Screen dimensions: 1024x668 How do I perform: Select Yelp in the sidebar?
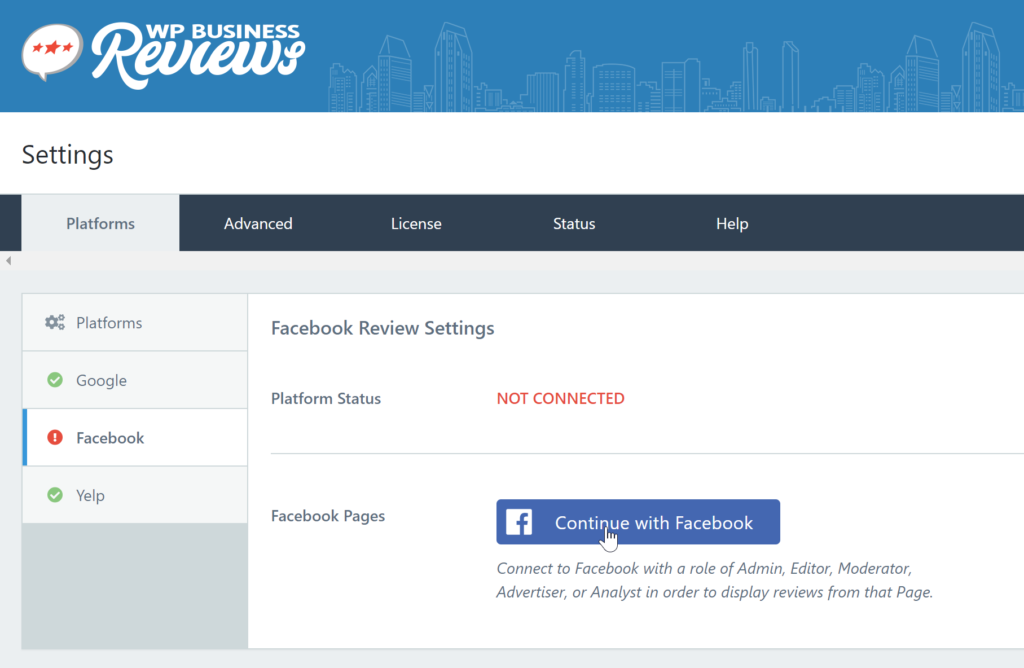(x=135, y=495)
